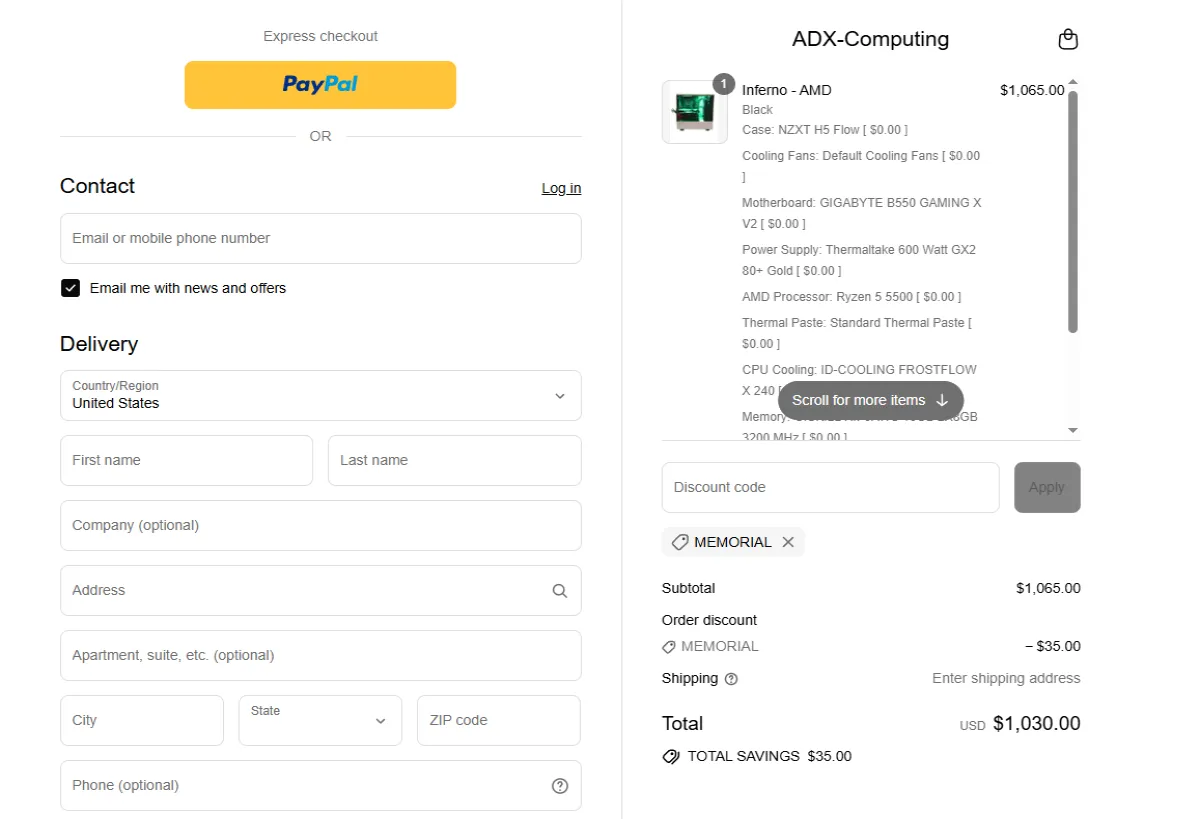The height and width of the screenshot is (819, 1200).
Task: Select the First name field
Action: point(186,460)
